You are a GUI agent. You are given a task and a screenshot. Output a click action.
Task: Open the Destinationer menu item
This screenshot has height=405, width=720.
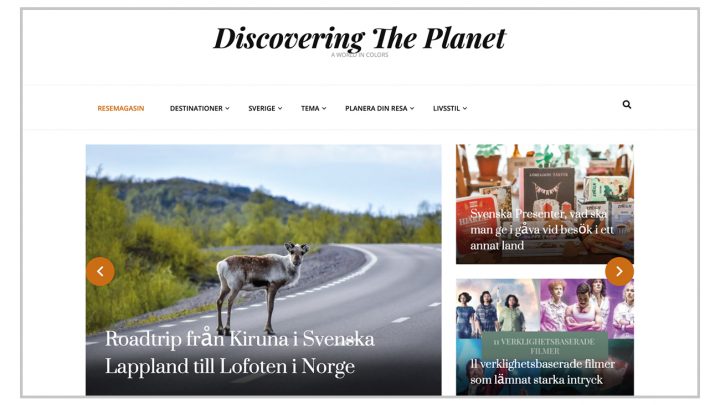click(196, 108)
